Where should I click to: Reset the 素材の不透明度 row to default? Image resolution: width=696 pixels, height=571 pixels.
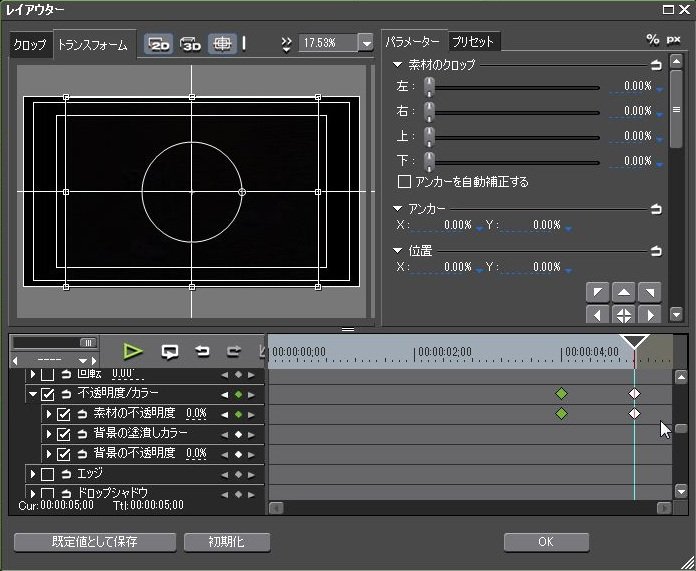click(82, 414)
